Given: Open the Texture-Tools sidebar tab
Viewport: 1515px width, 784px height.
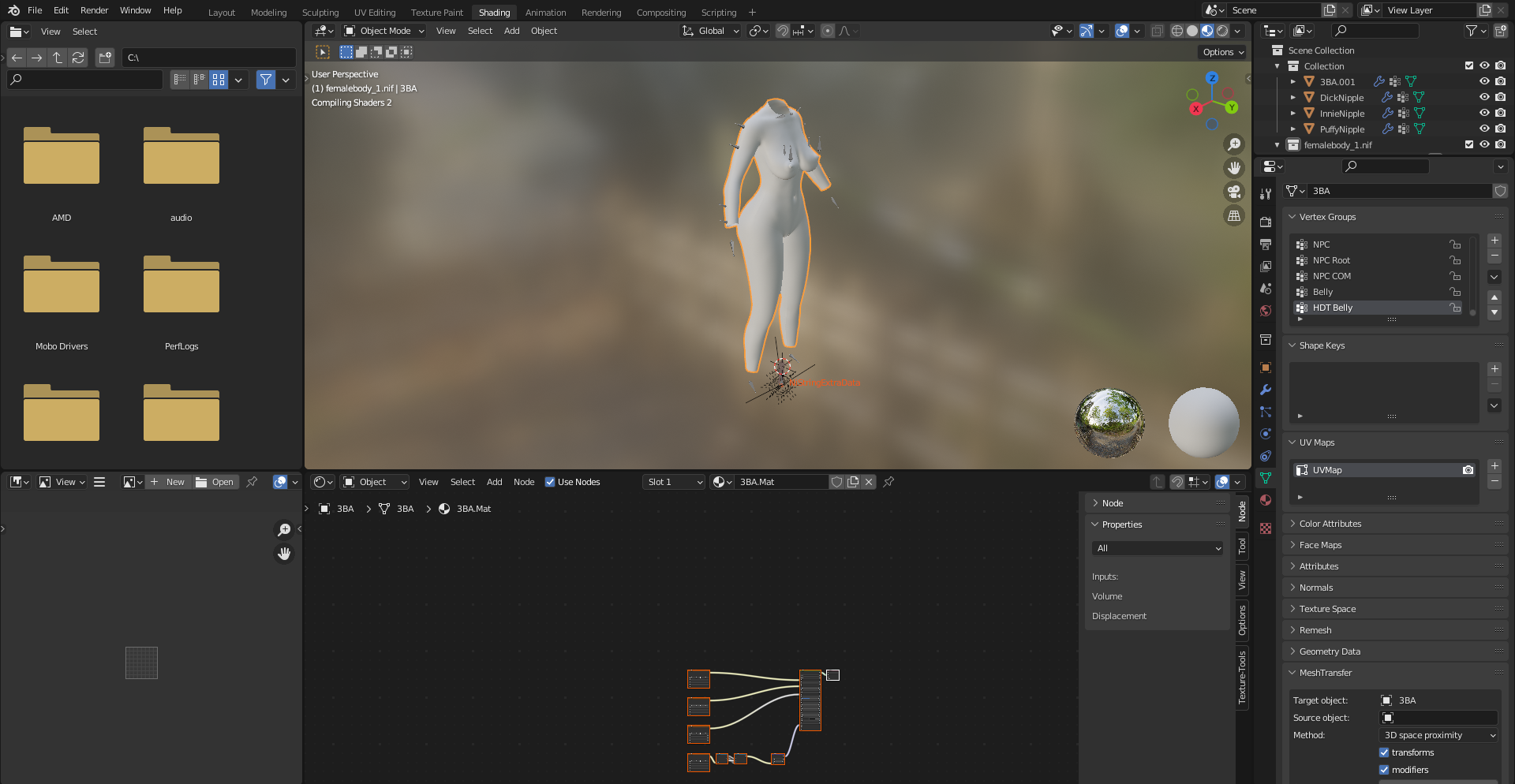Looking at the screenshot, I should tap(1242, 677).
